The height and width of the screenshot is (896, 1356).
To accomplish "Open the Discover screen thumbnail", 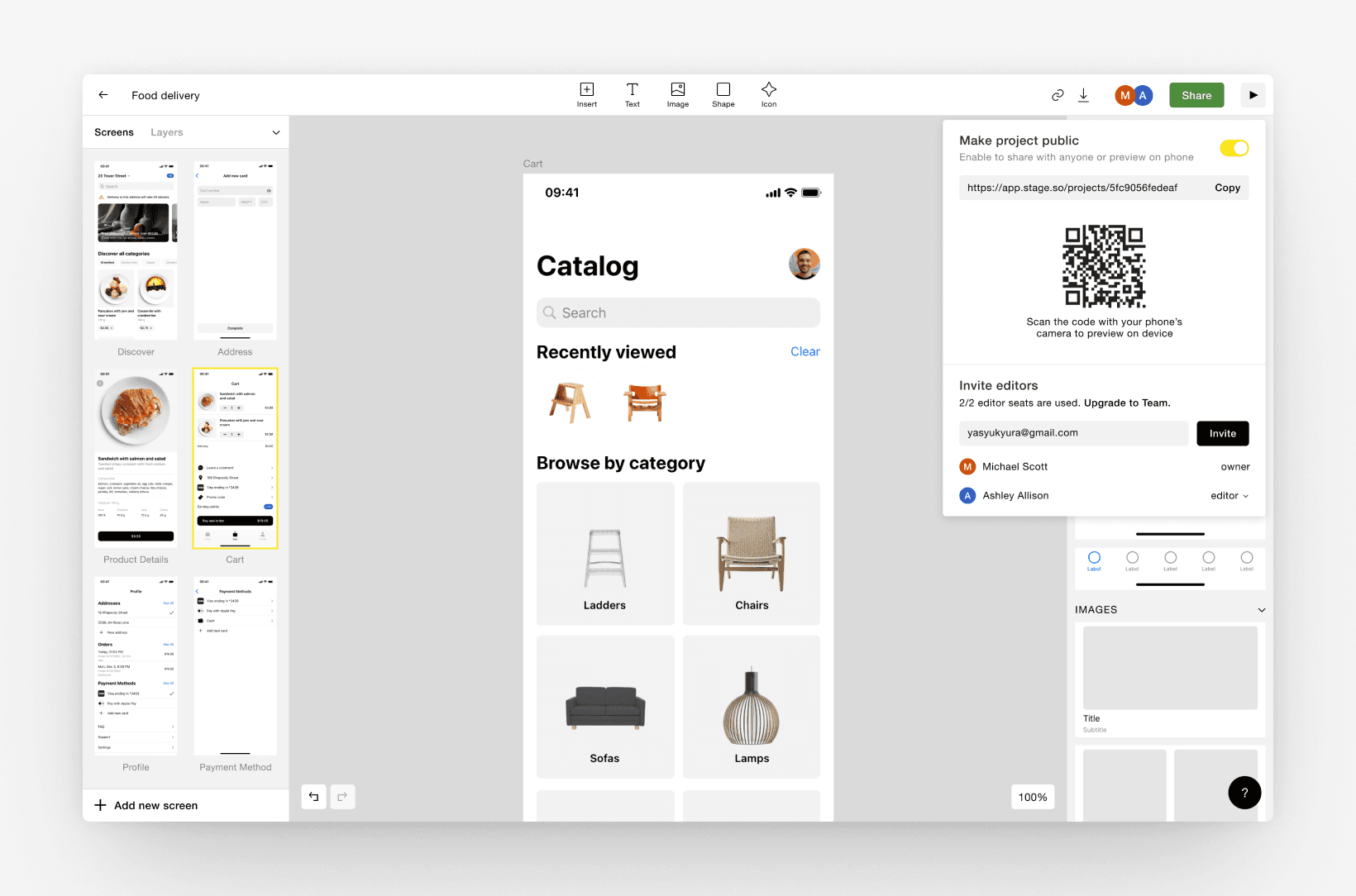I will pyautogui.click(x=136, y=250).
